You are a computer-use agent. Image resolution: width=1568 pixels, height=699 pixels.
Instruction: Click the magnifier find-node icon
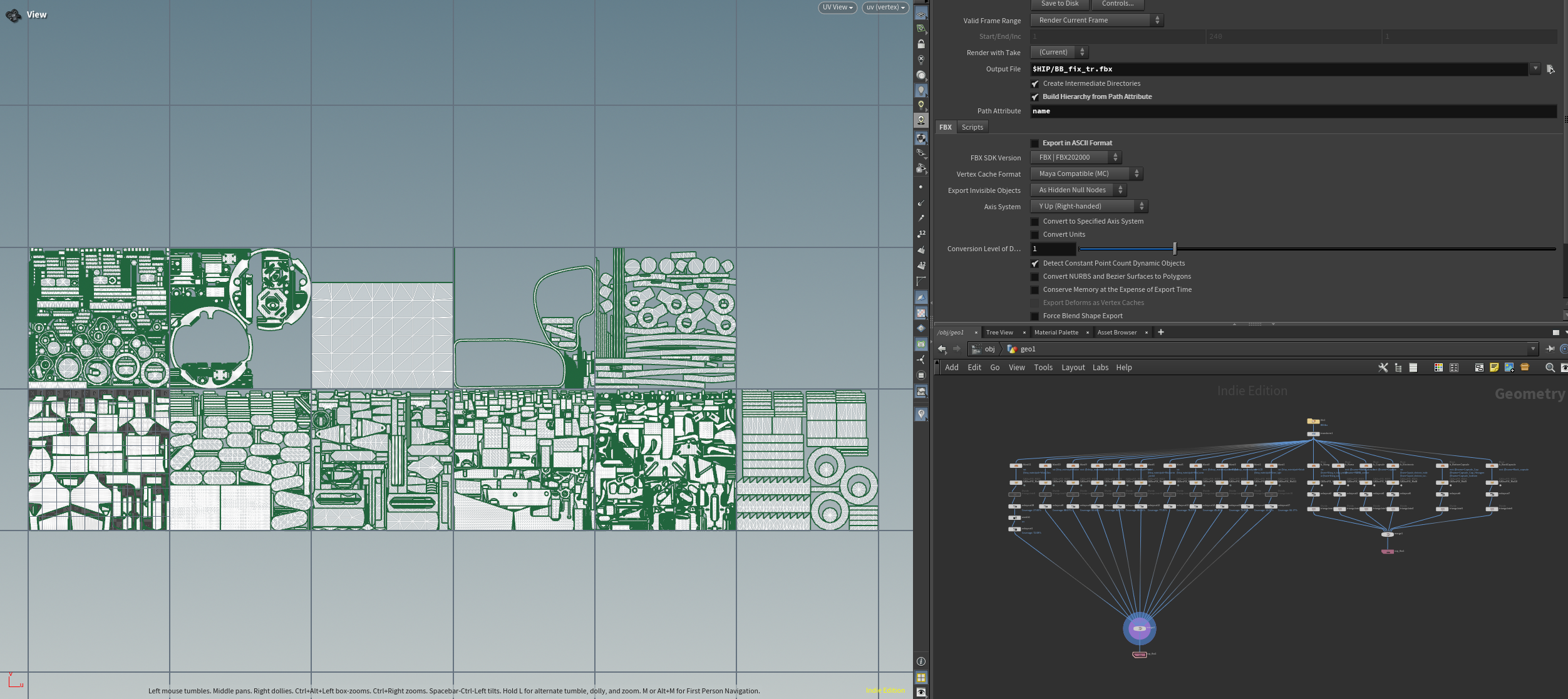pos(1550,368)
